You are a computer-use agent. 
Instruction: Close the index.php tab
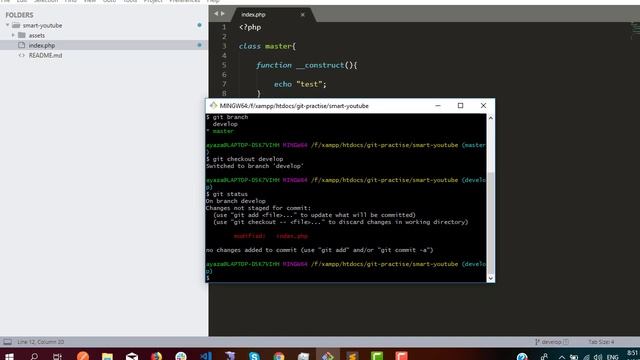(302, 15)
